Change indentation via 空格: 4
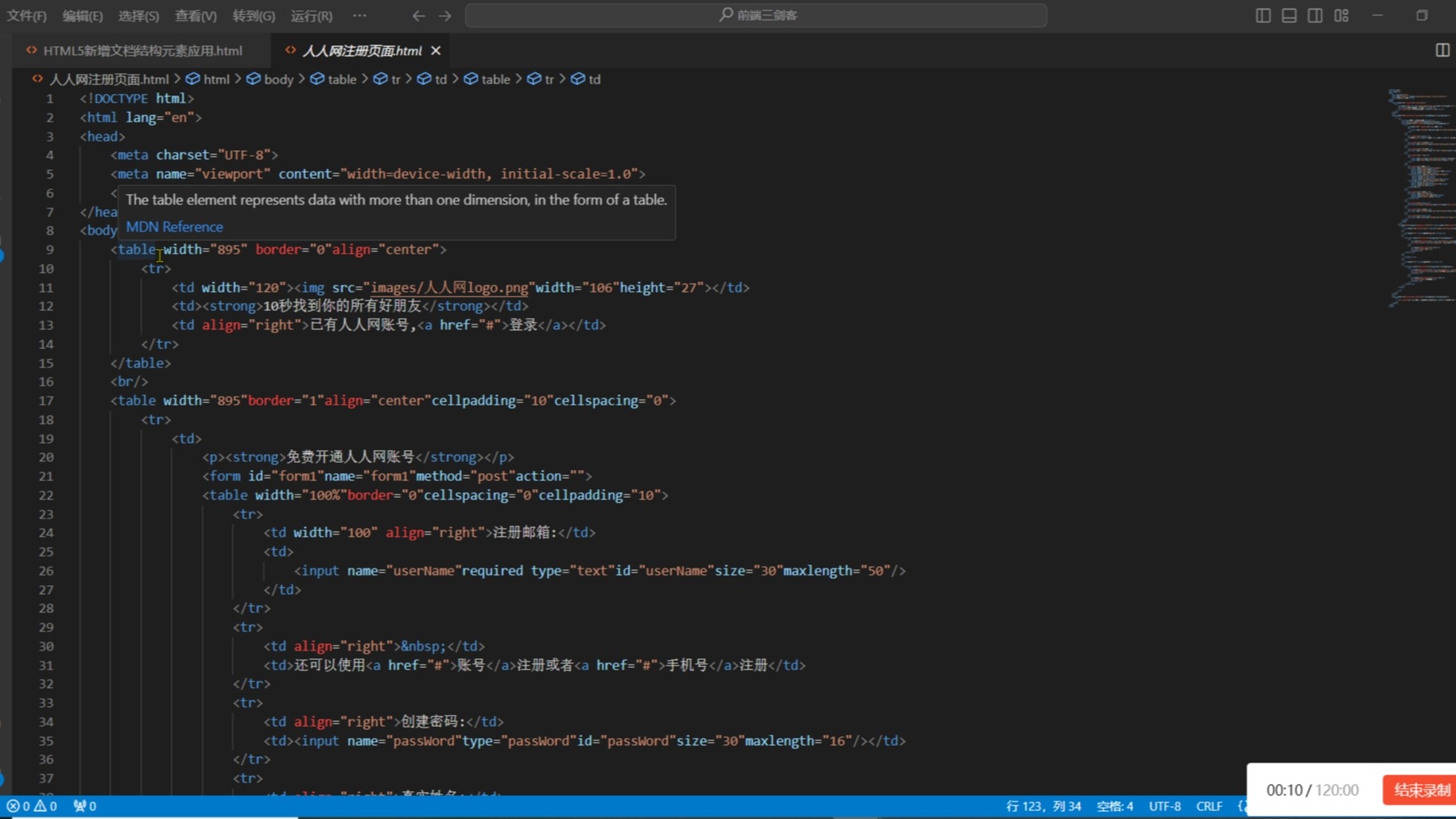This screenshot has width=1456, height=819. [1115, 805]
